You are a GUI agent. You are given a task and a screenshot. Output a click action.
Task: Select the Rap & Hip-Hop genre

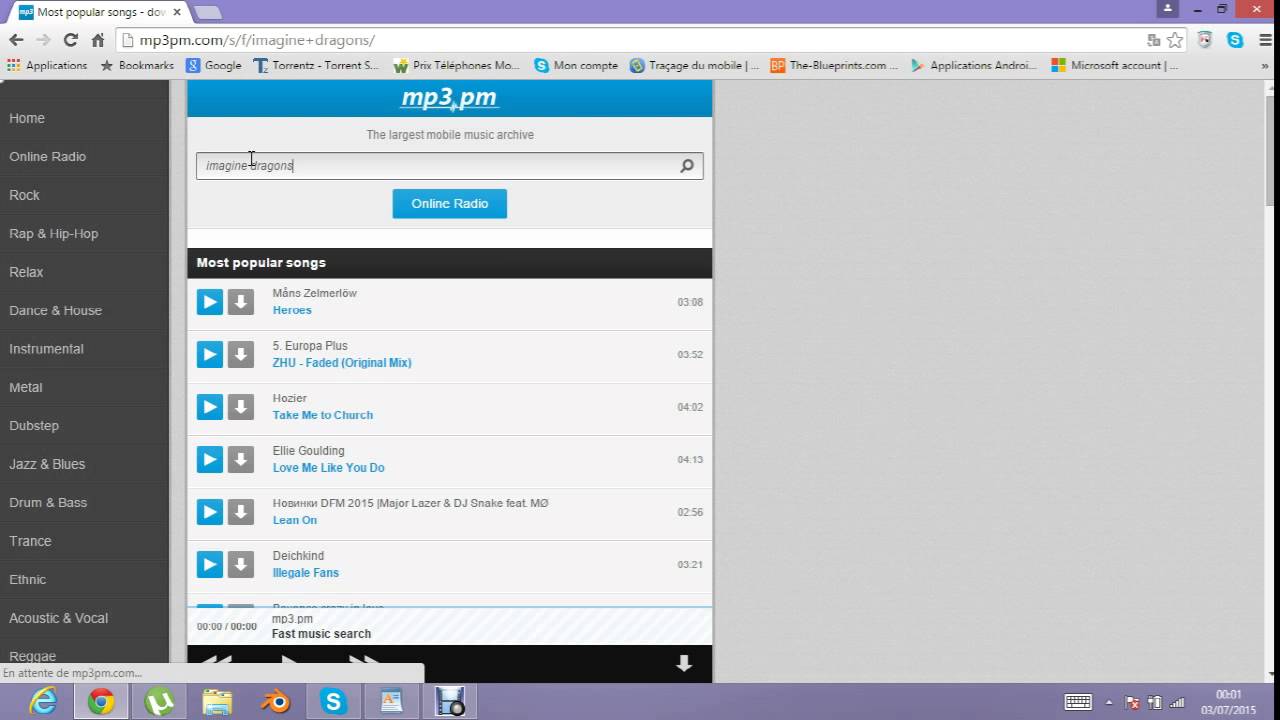pos(54,233)
